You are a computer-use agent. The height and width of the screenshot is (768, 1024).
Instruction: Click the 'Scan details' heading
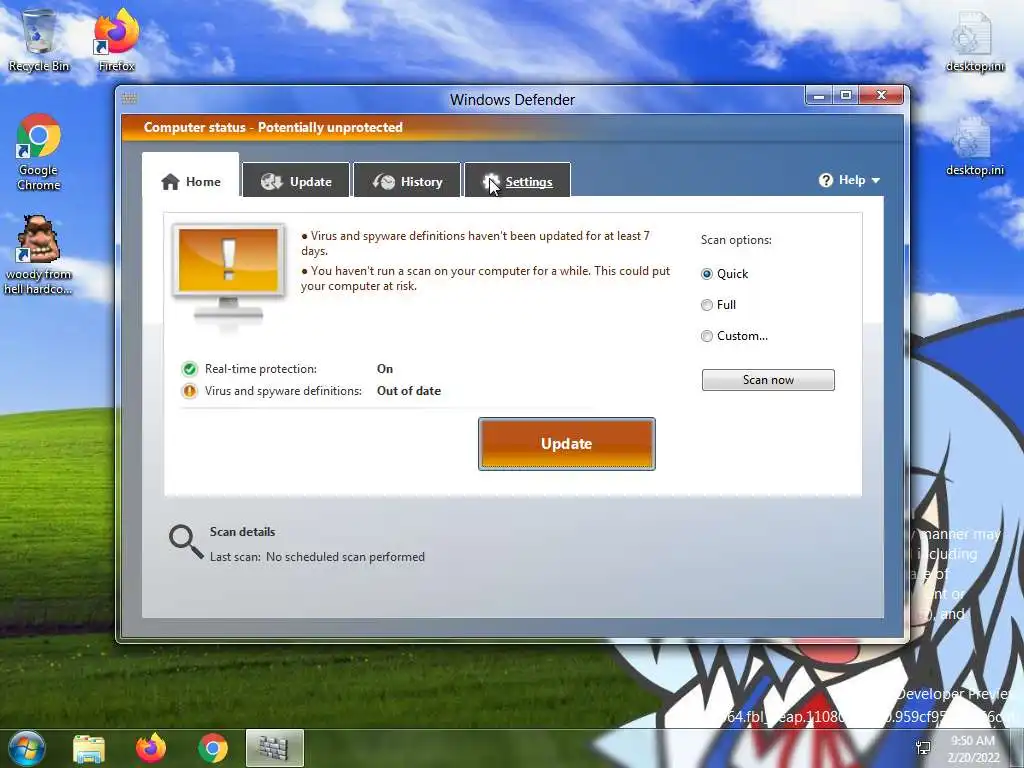[242, 532]
